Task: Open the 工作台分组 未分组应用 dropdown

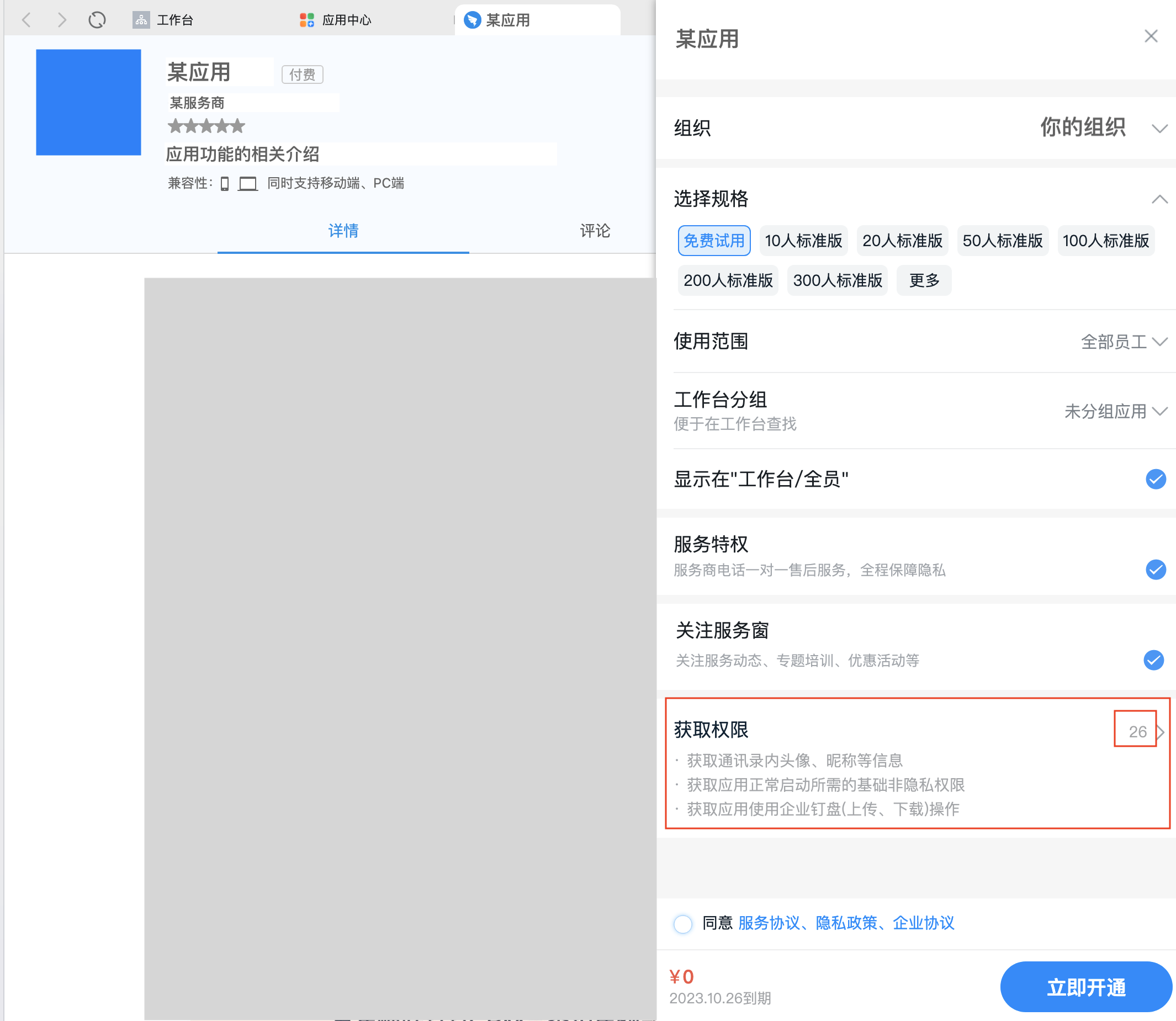Action: pos(1116,411)
